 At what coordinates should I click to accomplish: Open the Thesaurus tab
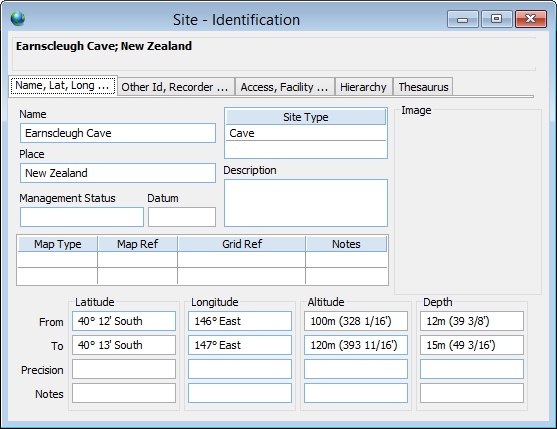tap(423, 87)
